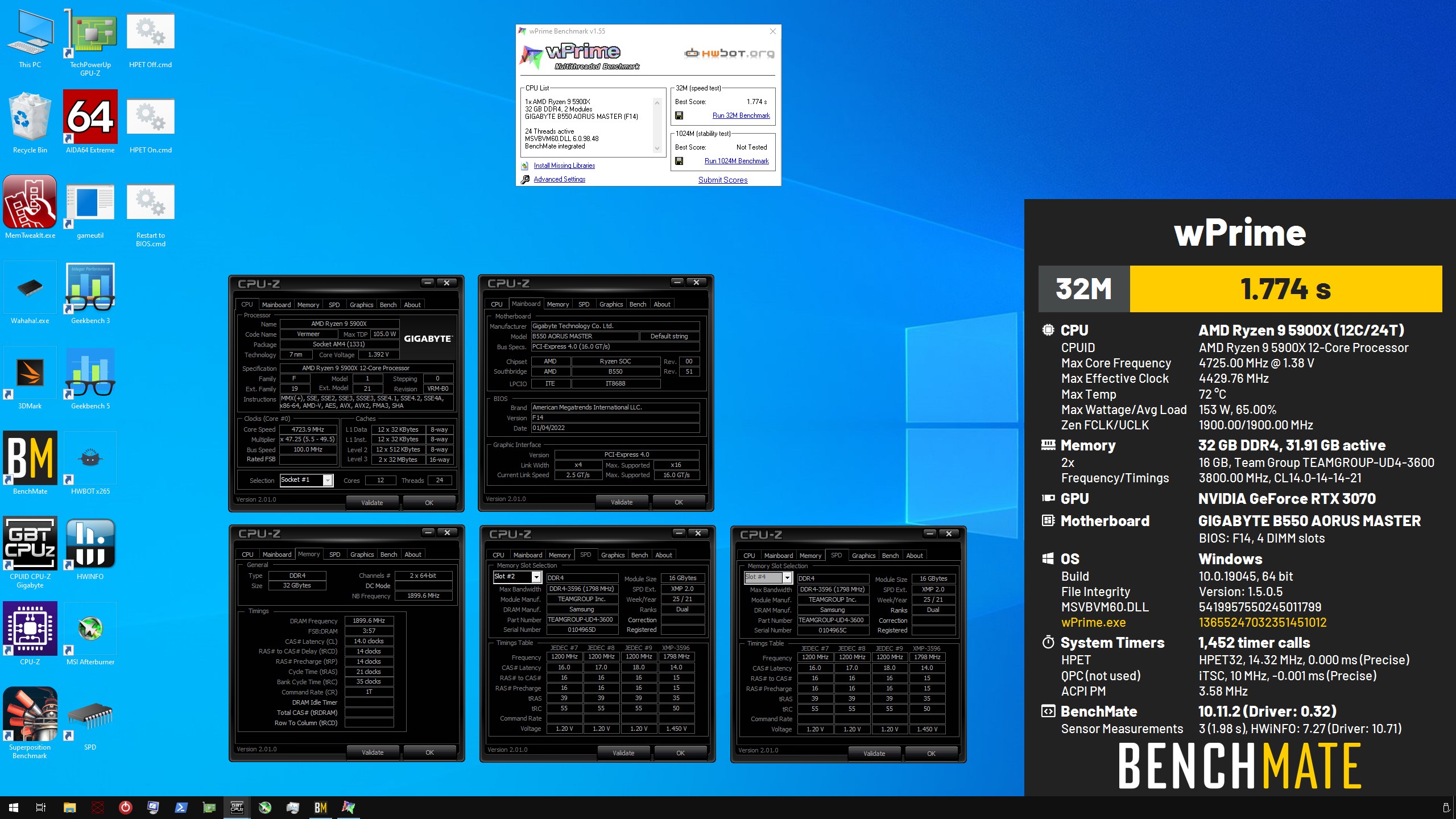Image resolution: width=1456 pixels, height=819 pixels.
Task: Launch Geekbench 5 desktop shortcut
Action: pos(90,379)
